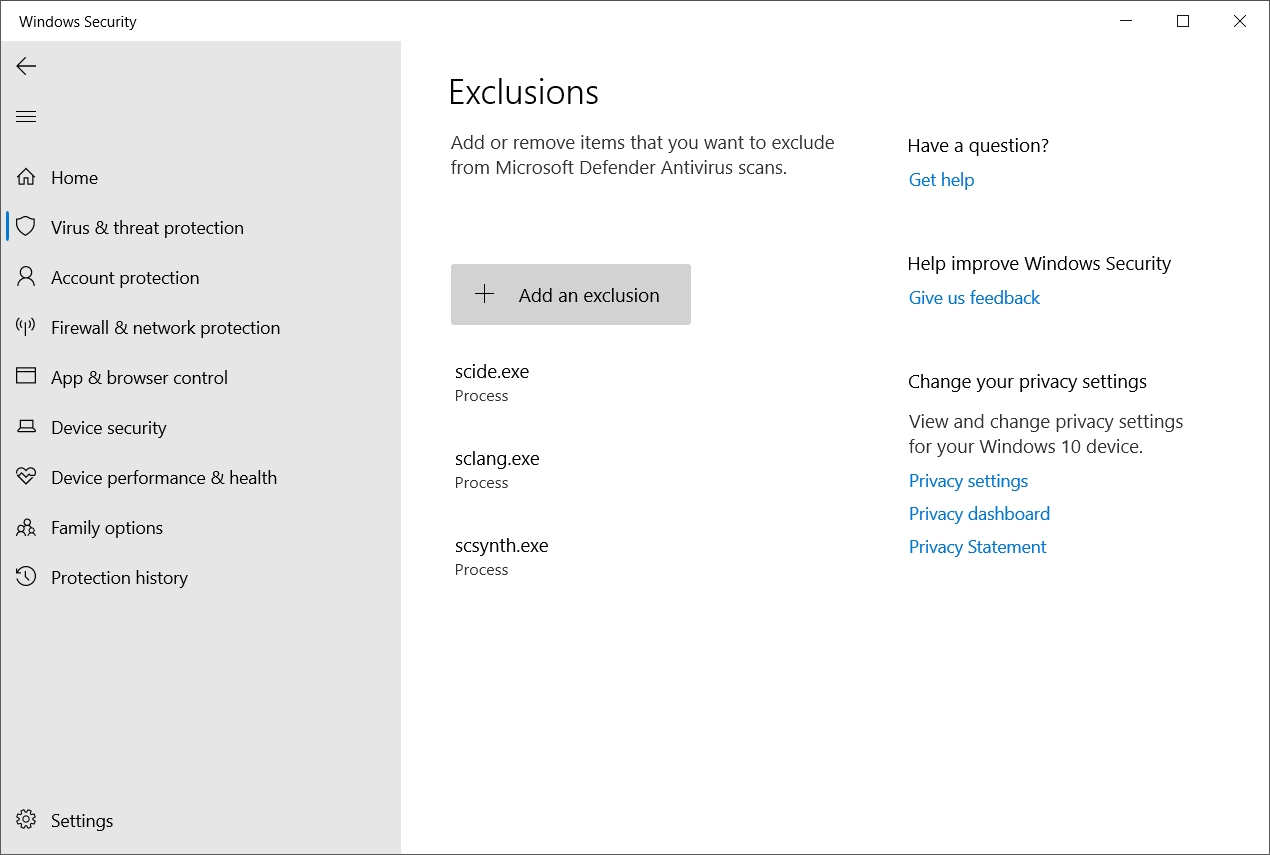The width and height of the screenshot is (1270, 855).
Task: Click Give us feedback link
Action: 974,298
